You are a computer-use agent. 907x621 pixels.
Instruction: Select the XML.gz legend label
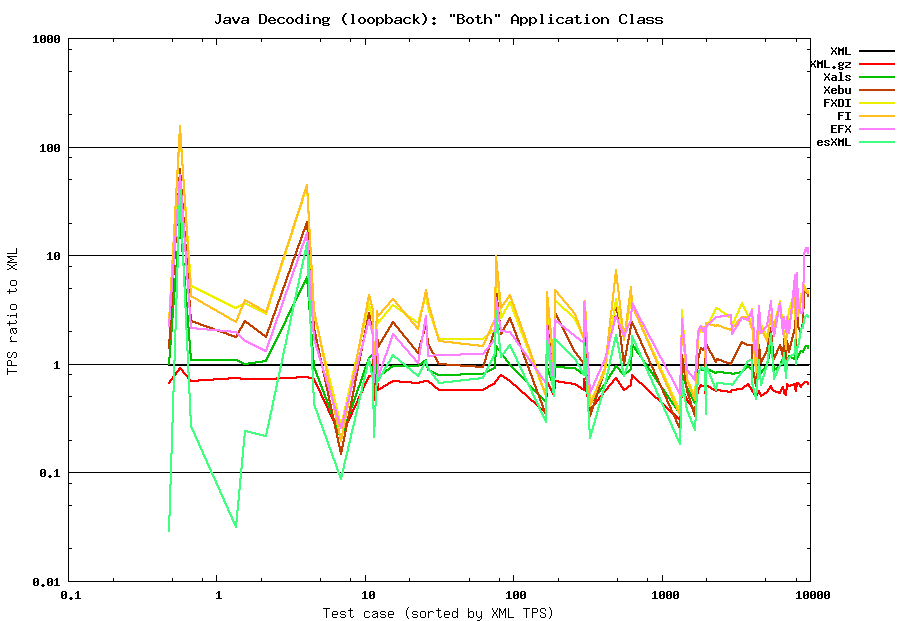coord(830,64)
